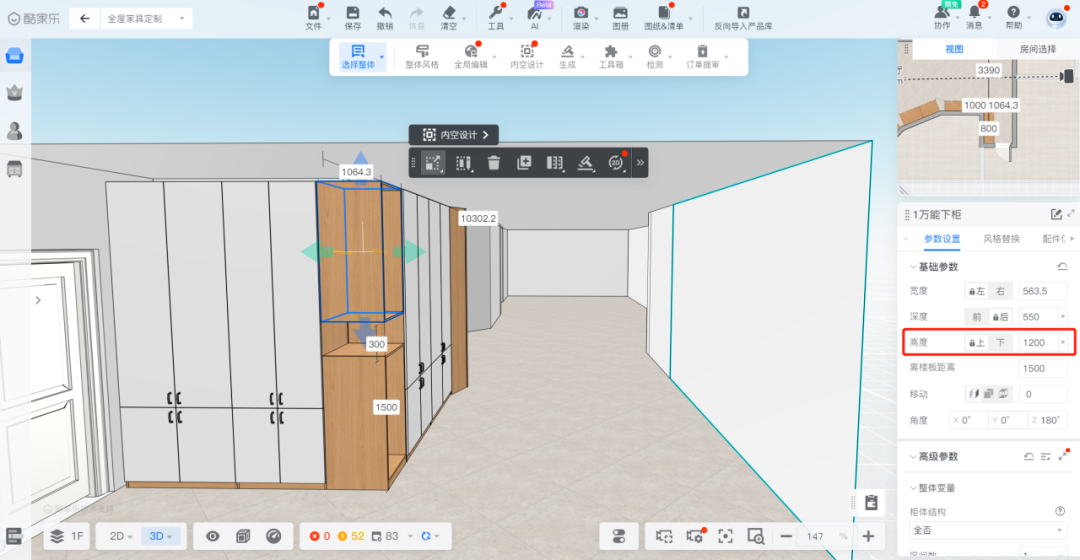Screen dimensions: 1080x560
Task: Open the person sidebar icon
Action: tap(14, 130)
